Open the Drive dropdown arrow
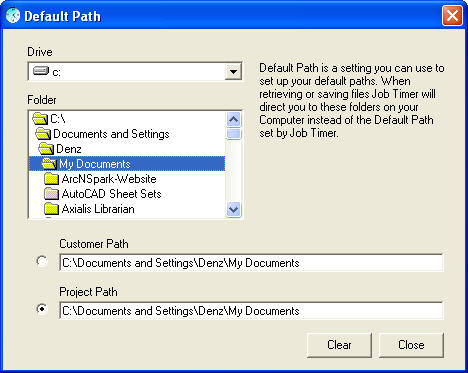The image size is (468, 373). (233, 71)
